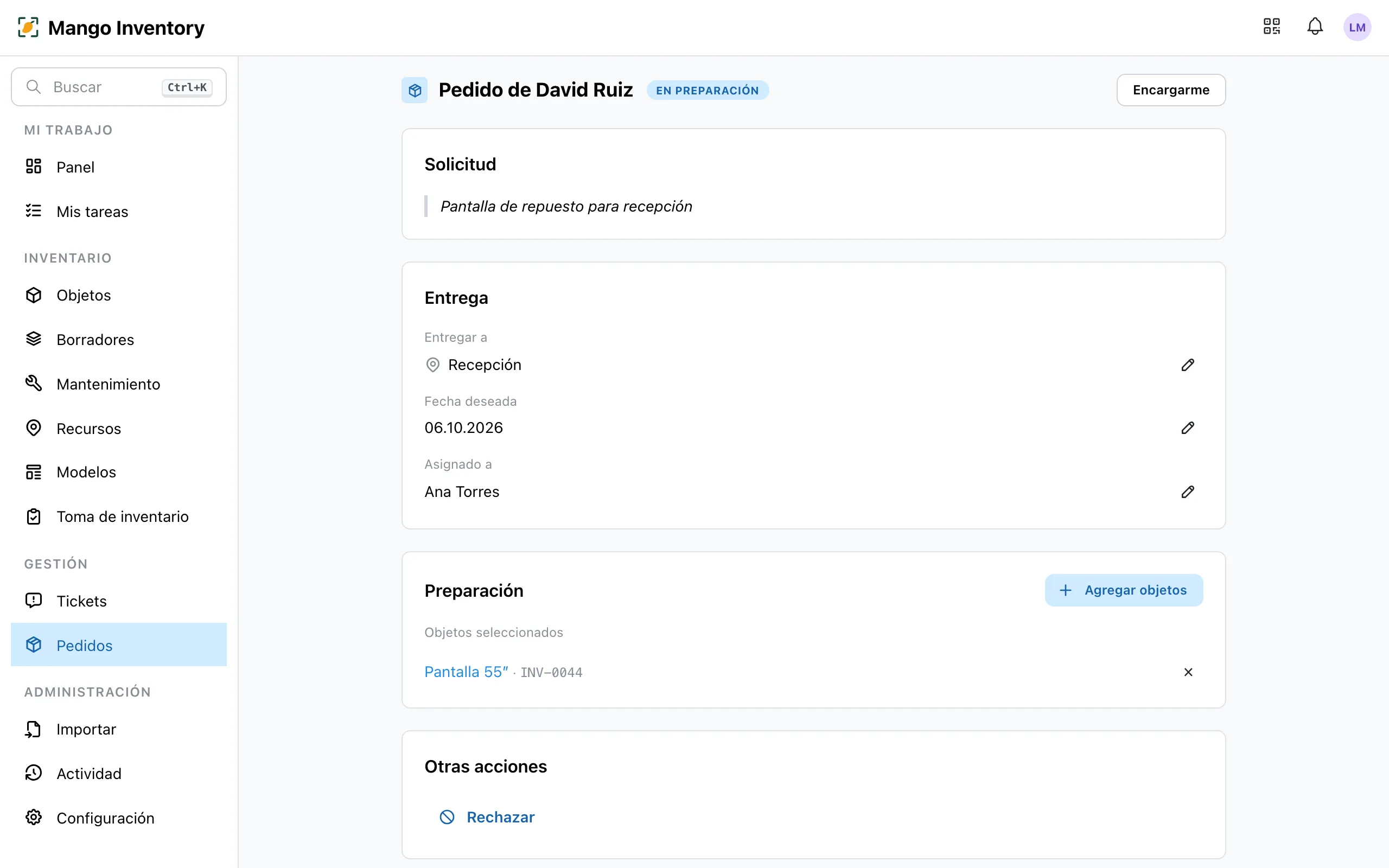Edit the Asignado a Ana Torres field
This screenshot has height=868, width=1389.
tap(1188, 492)
